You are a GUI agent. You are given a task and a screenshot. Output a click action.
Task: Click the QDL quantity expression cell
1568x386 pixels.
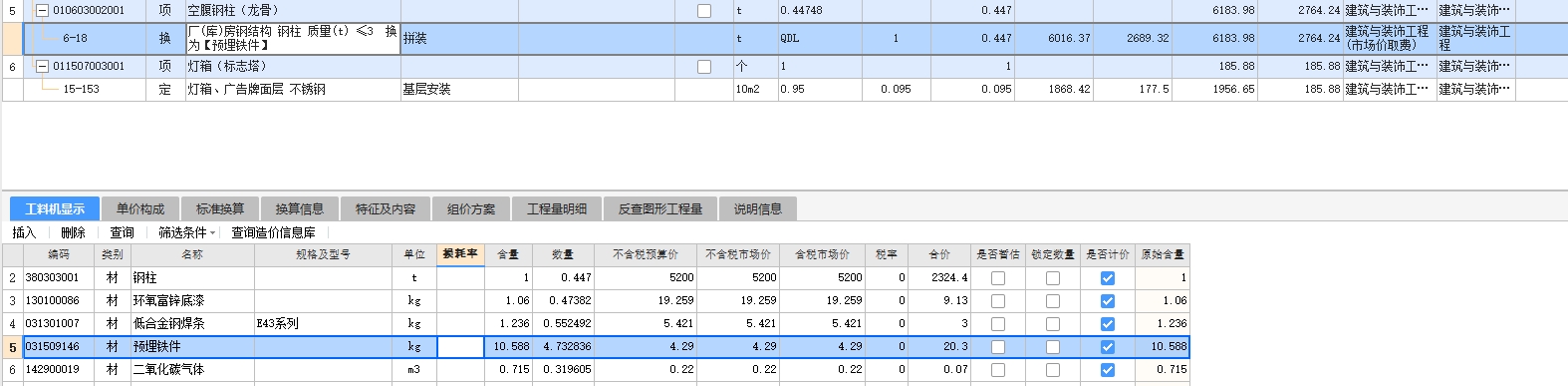coord(820,39)
